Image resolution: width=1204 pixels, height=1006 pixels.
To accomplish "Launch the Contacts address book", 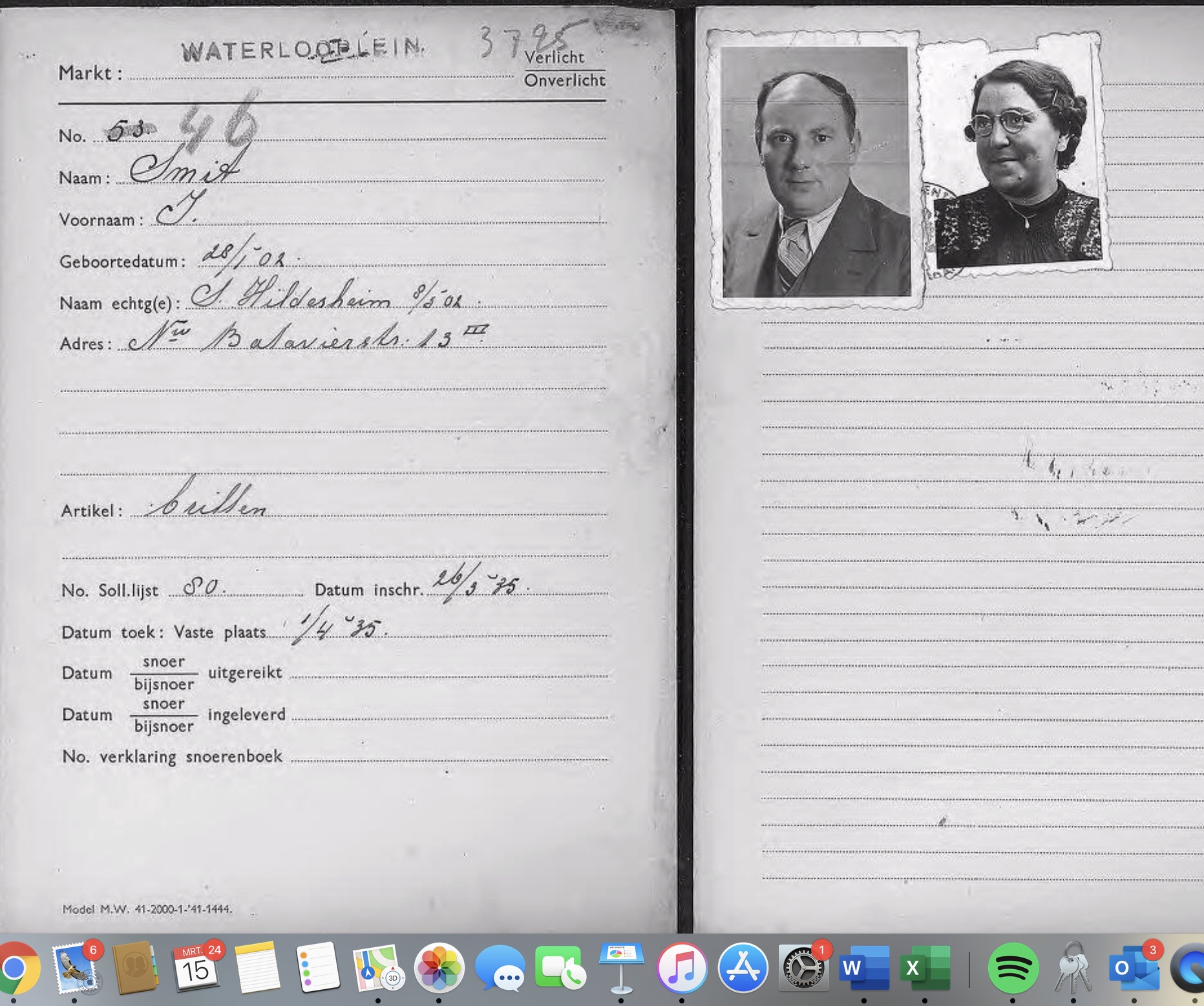I will pos(135,969).
